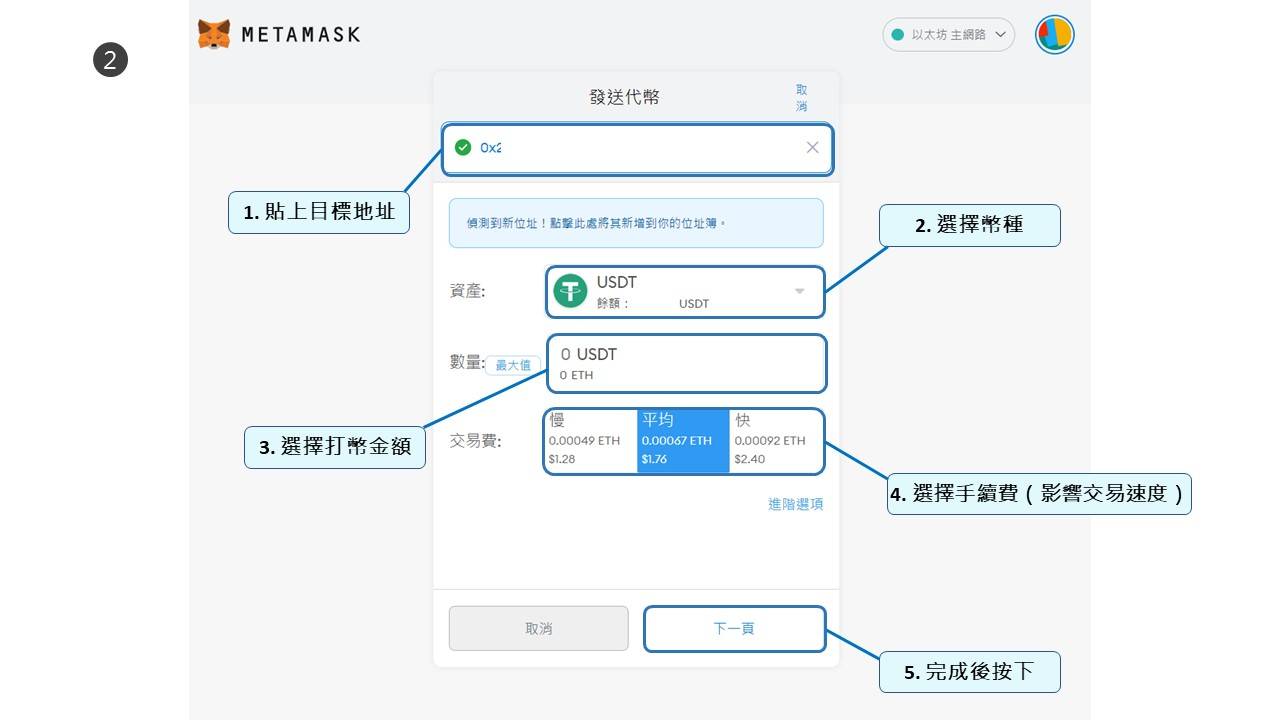Image resolution: width=1280 pixels, height=720 pixels.
Task: Select the 快 fast transaction fee option
Action: [x=776, y=441]
